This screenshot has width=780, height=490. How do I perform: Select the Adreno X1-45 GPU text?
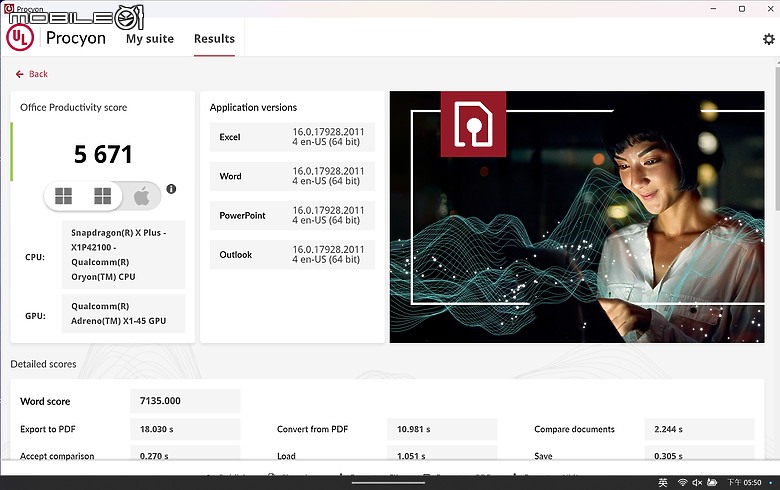click(x=118, y=313)
